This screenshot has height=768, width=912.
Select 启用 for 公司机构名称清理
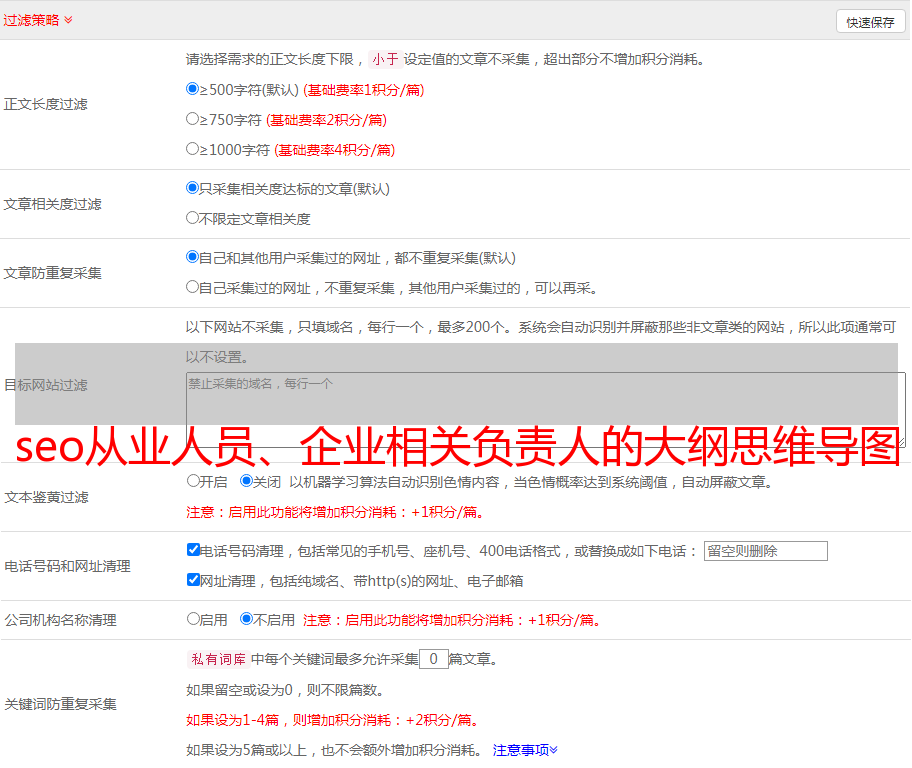pyautogui.click(x=193, y=619)
